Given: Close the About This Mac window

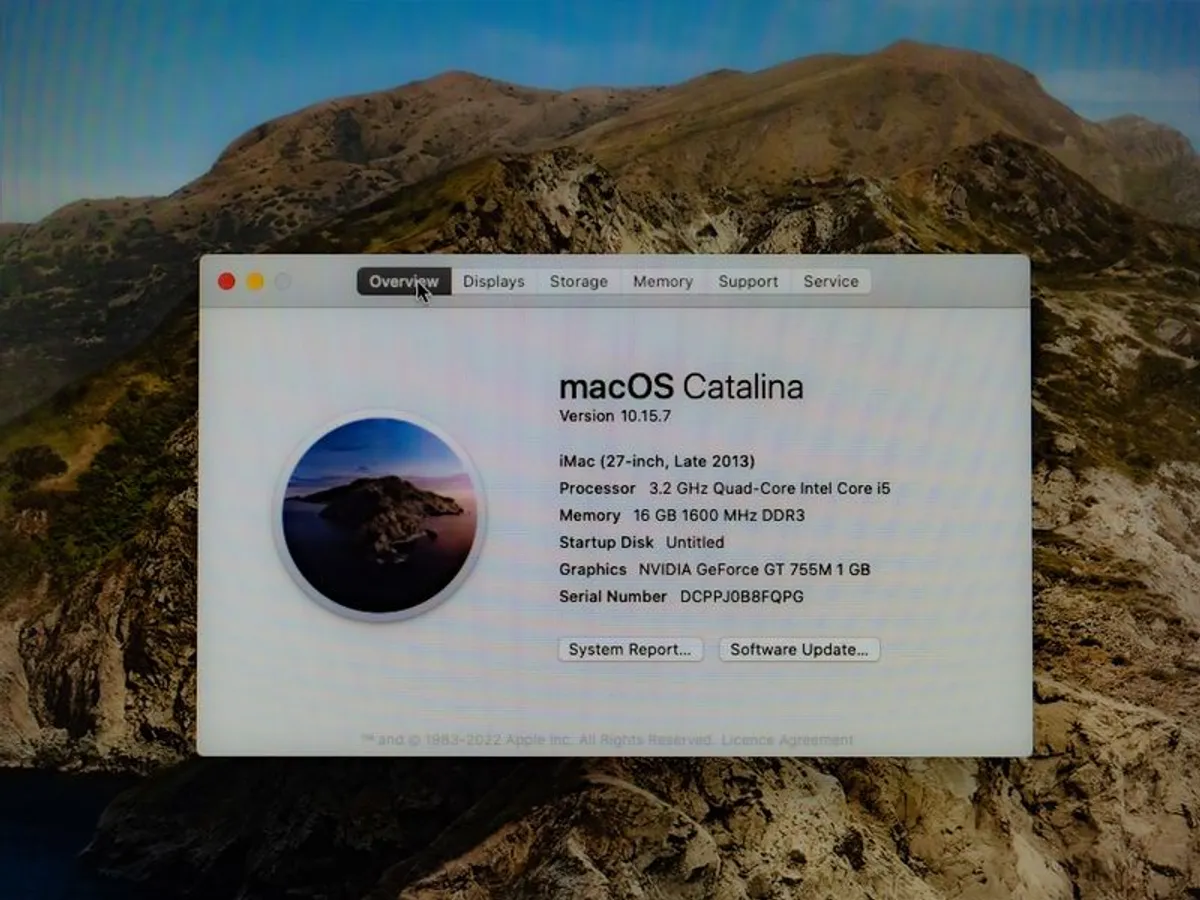Looking at the screenshot, I should pos(227,282).
